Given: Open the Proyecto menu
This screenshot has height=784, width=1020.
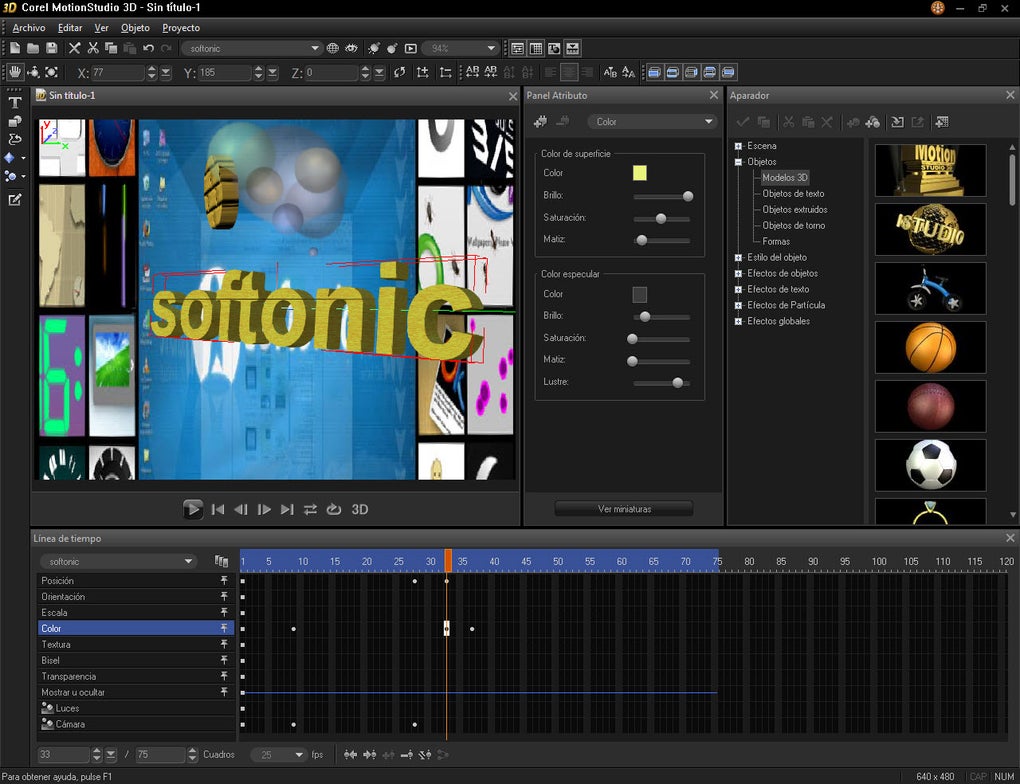Looking at the screenshot, I should click(x=181, y=28).
